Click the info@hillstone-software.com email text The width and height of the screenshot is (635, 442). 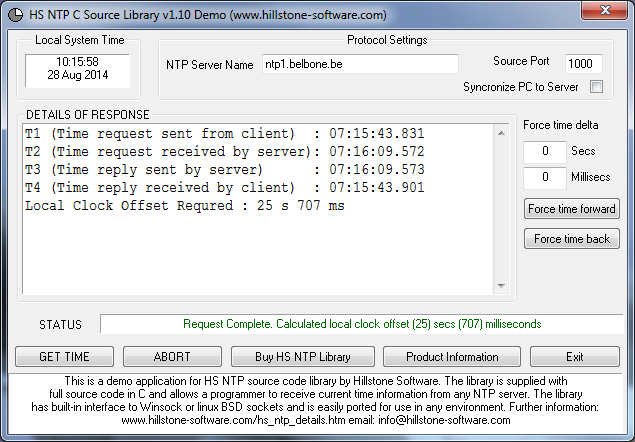point(444,420)
